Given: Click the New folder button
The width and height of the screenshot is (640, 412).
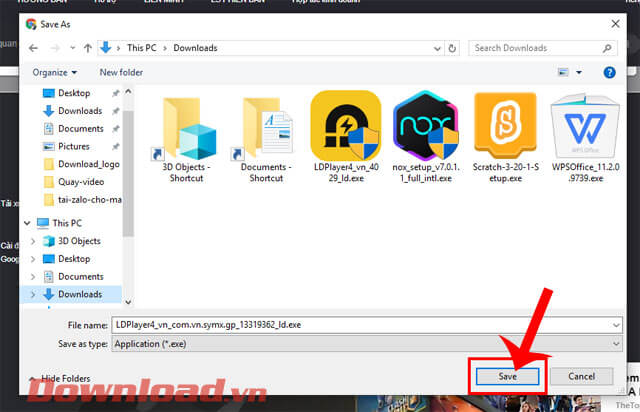Looking at the screenshot, I should click(x=121, y=72).
